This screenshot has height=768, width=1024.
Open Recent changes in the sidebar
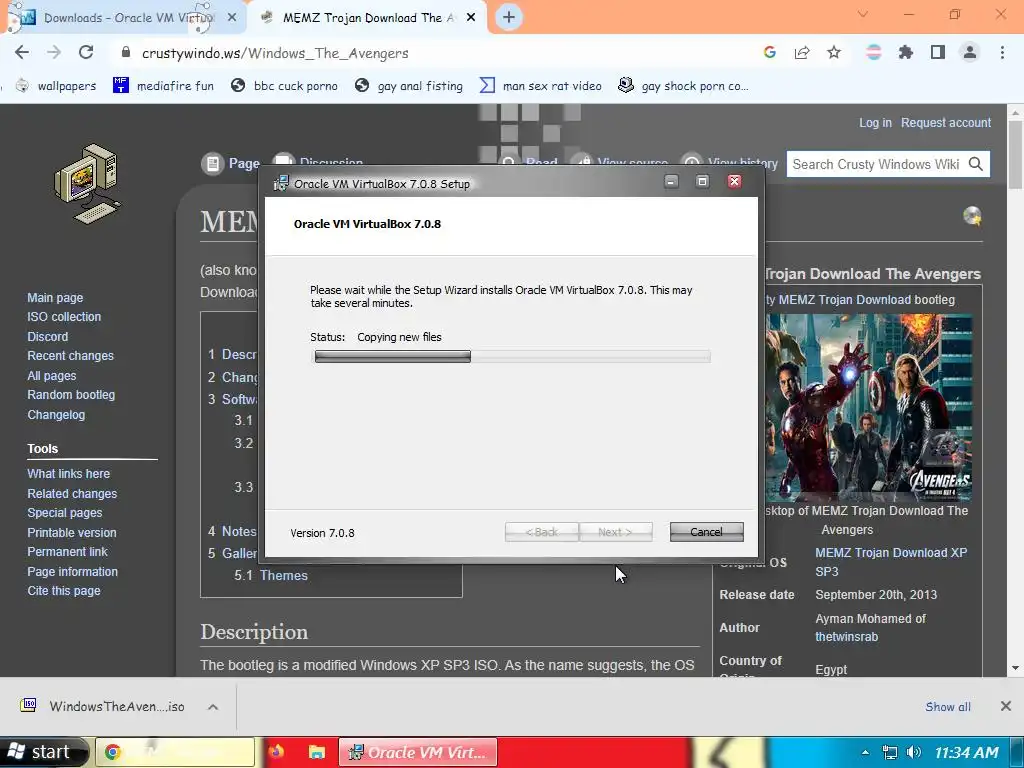point(71,356)
